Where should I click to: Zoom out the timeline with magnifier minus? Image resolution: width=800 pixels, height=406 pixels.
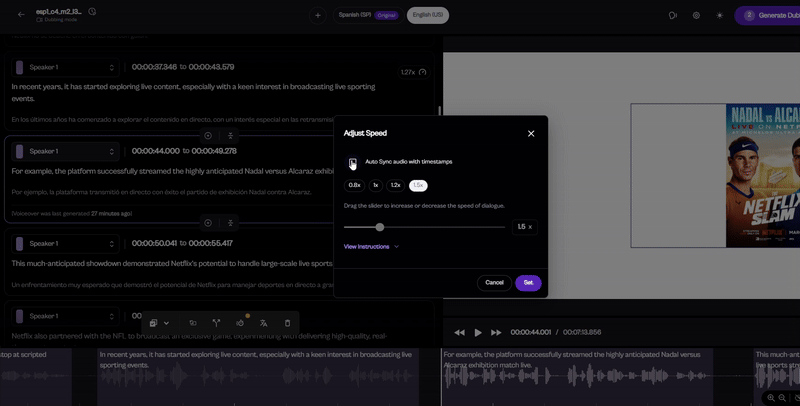[782, 397]
